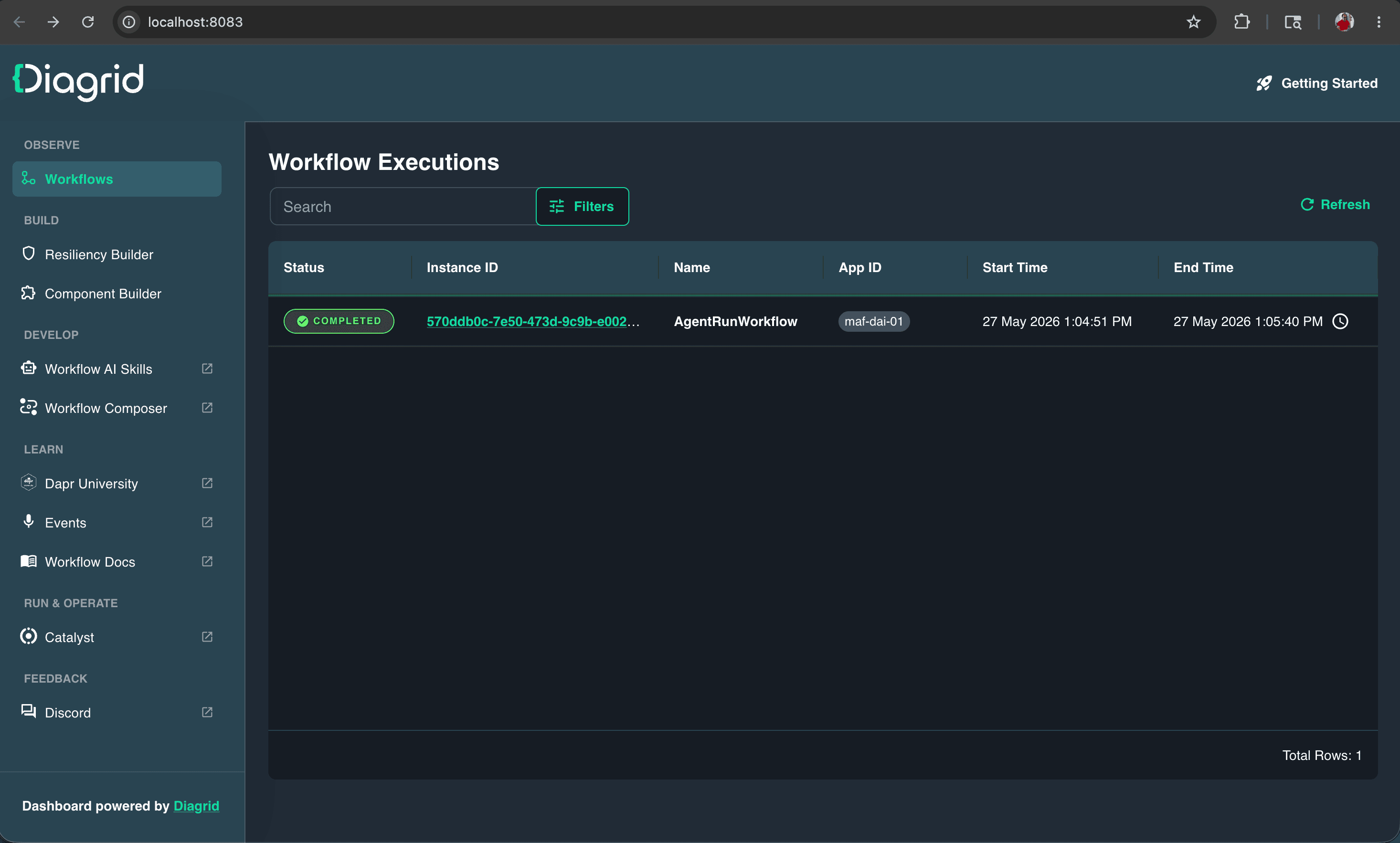Click external link icon next to Dapr University
This screenshot has height=843, width=1400.
207,484
